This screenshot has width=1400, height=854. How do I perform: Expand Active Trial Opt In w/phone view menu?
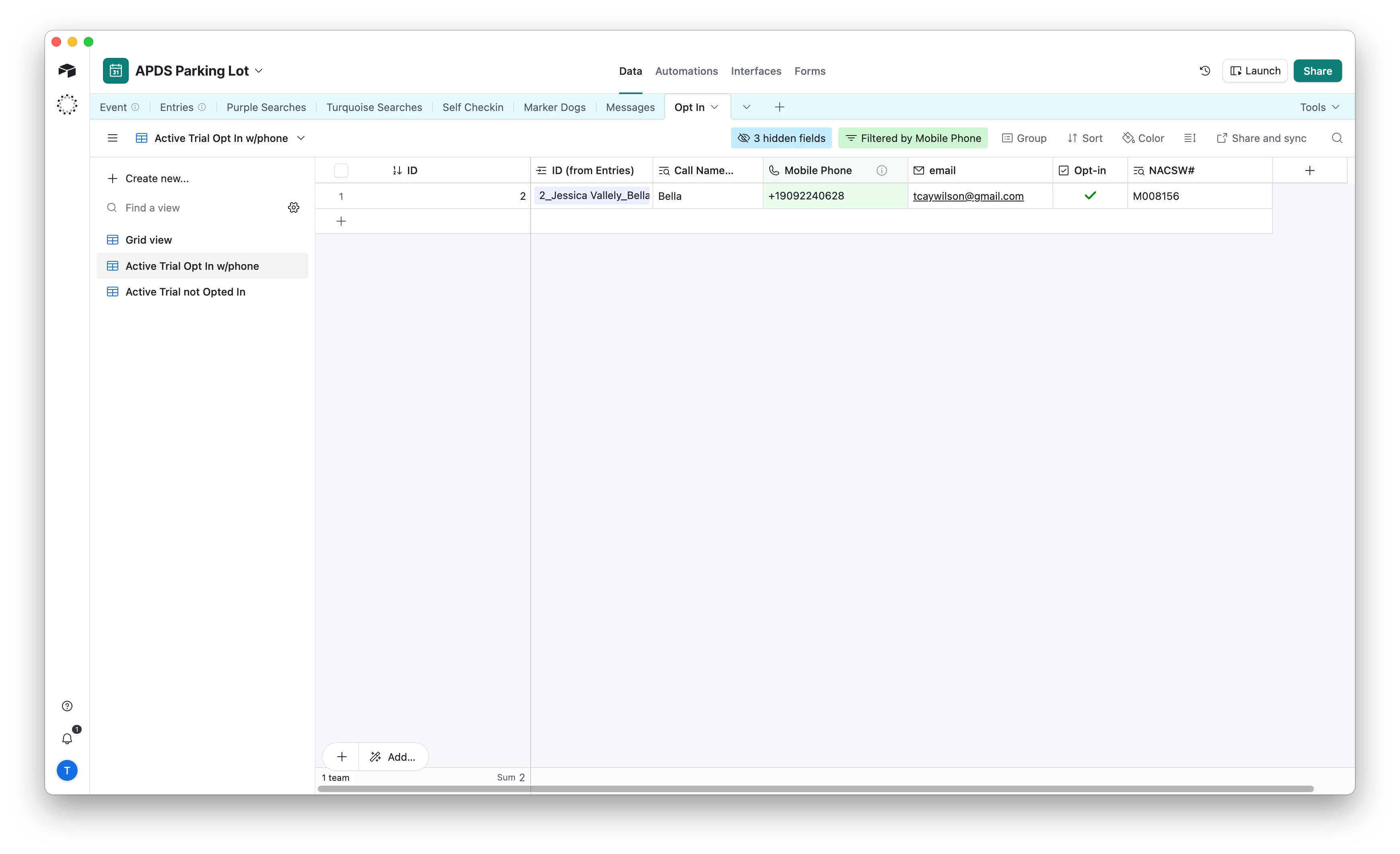tap(301, 138)
